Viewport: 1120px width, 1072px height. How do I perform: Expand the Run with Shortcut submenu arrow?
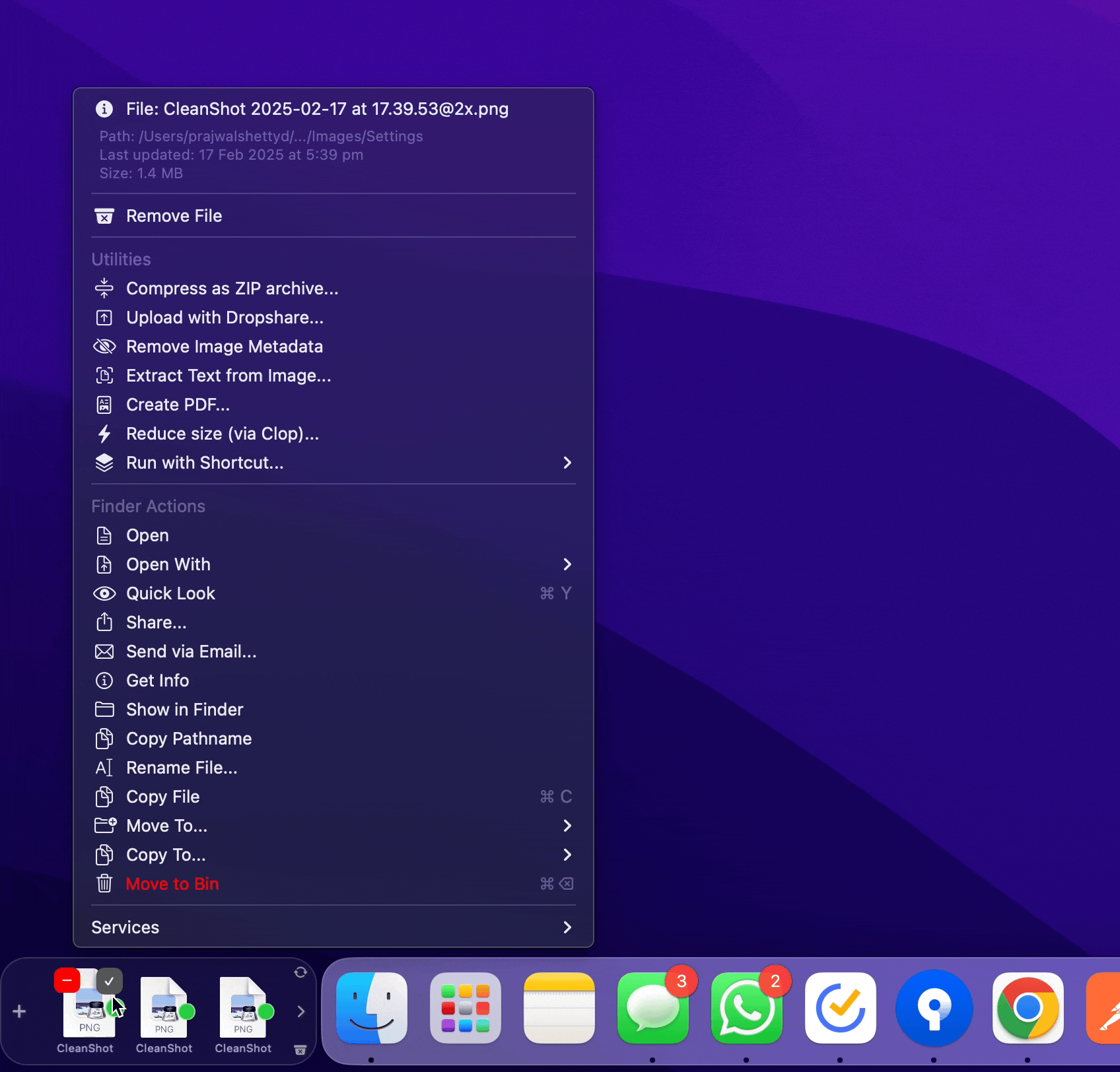pyautogui.click(x=567, y=463)
